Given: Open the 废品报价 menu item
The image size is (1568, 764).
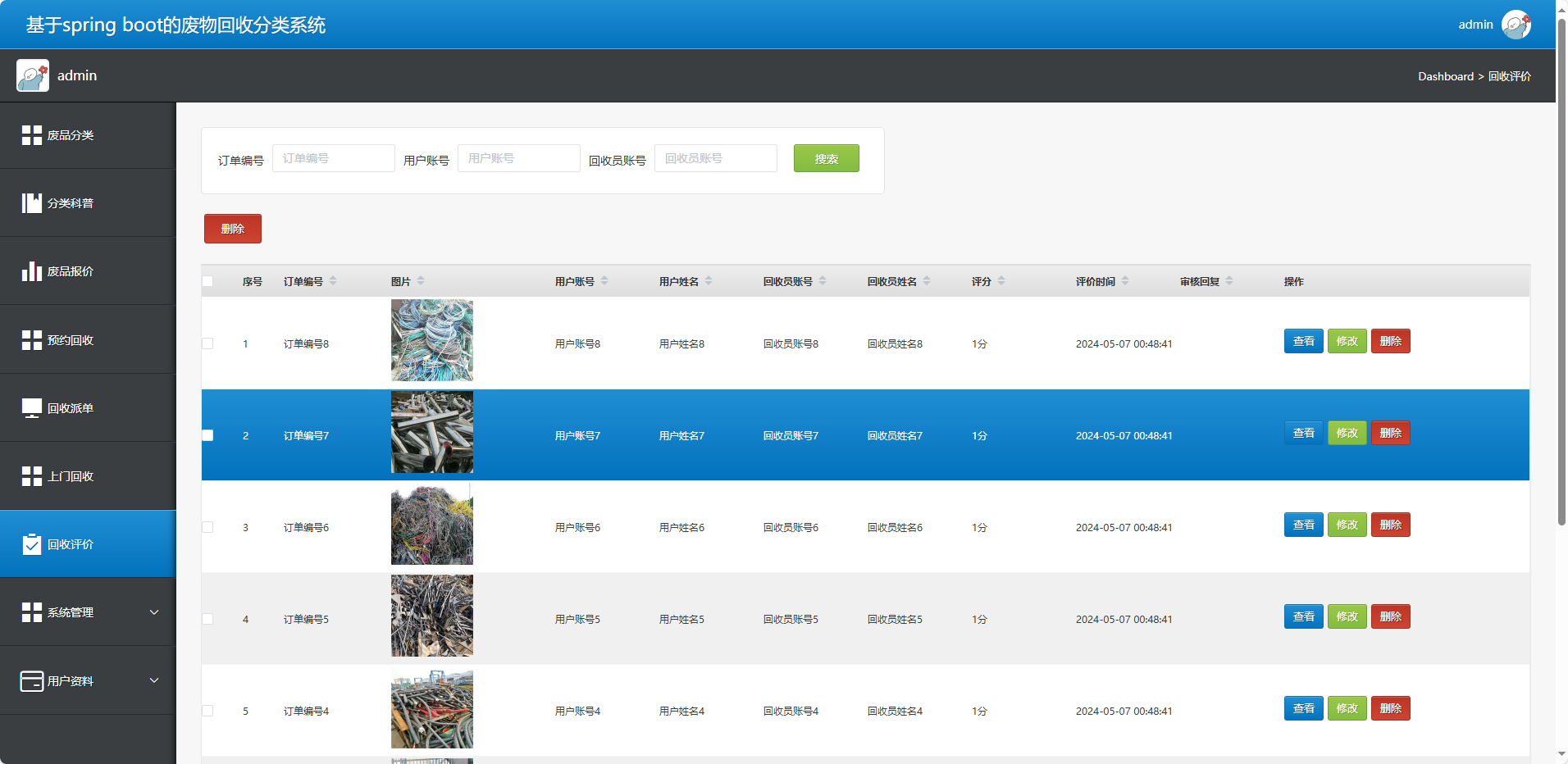Looking at the screenshot, I should (x=88, y=271).
